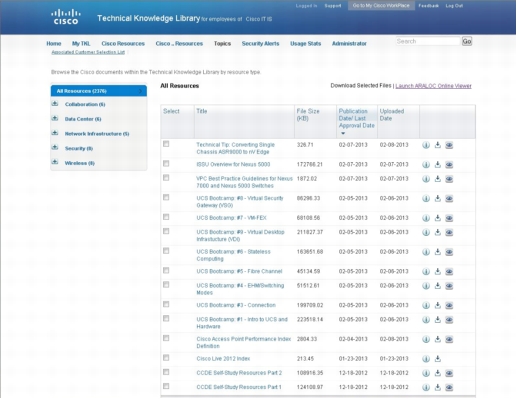This screenshot has height=399, width=517.
Task: Download UCS Bootcamp #7 VM-FEX file
Action: pos(438,218)
